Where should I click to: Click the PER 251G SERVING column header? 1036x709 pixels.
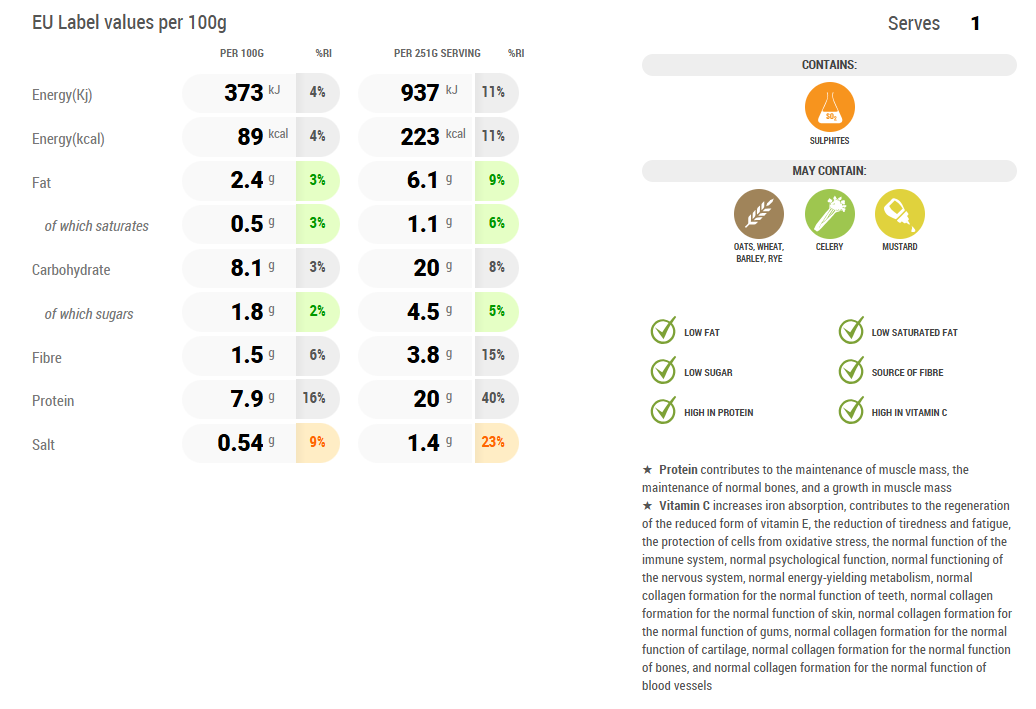437,53
